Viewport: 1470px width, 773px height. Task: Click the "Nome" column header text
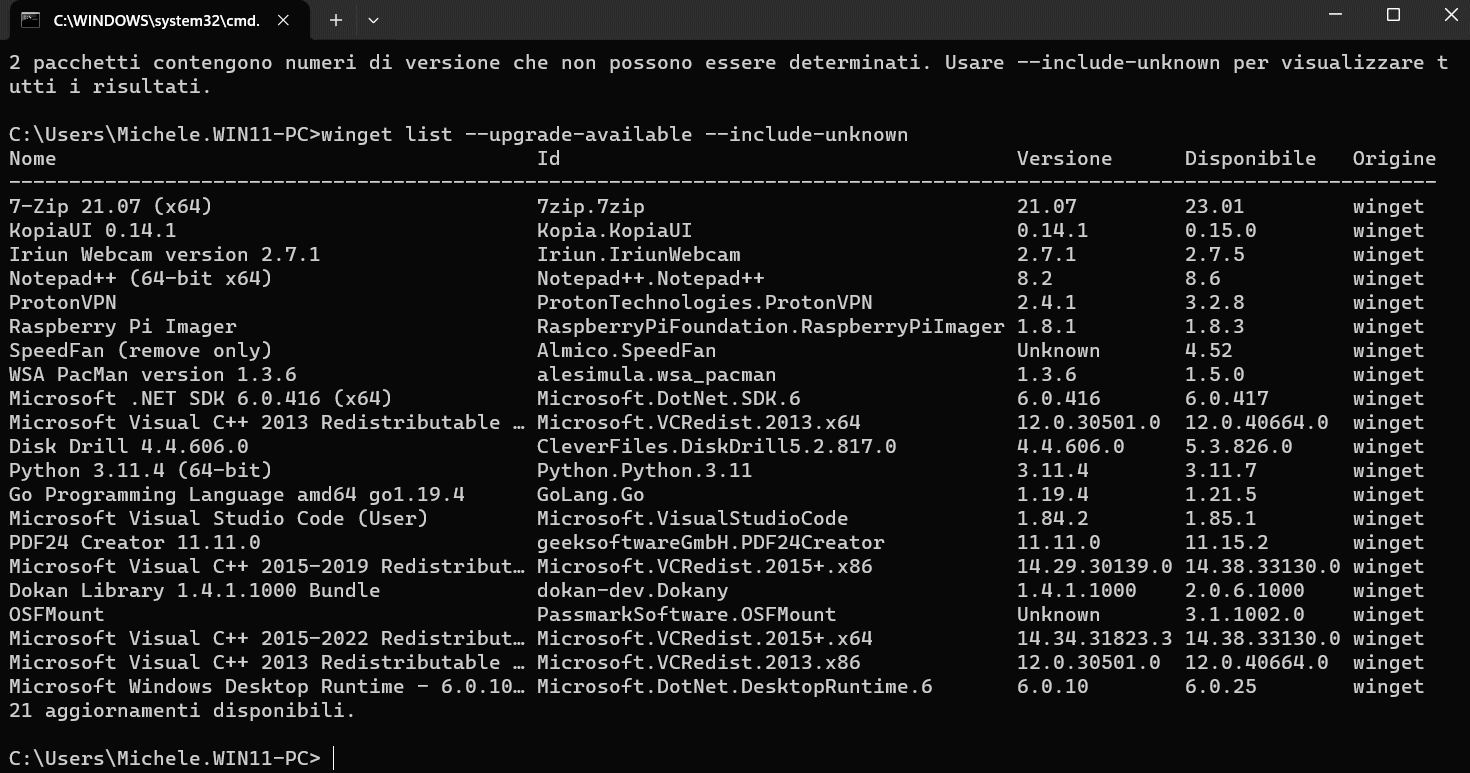(x=33, y=159)
